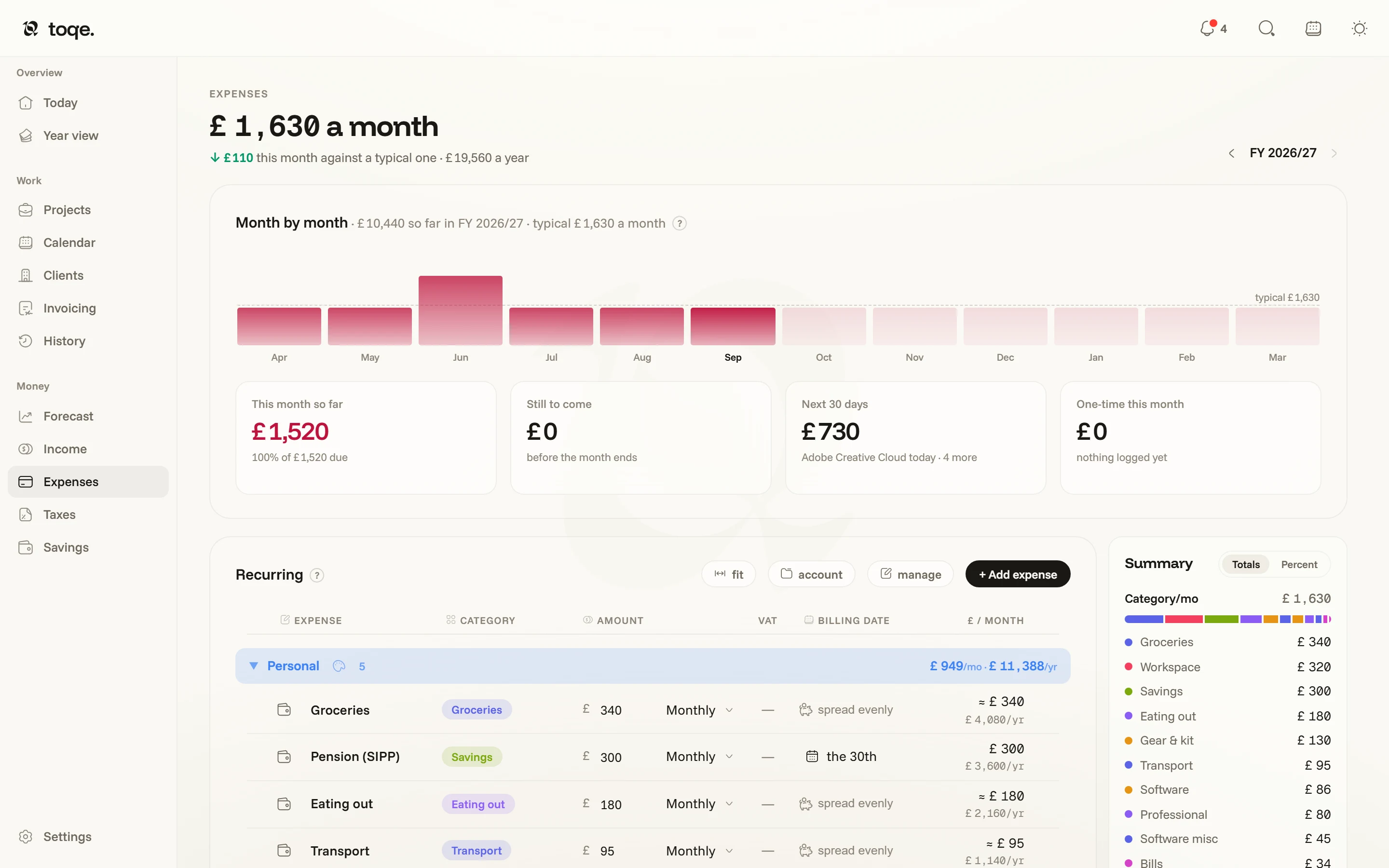The height and width of the screenshot is (868, 1389).
Task: Go to Today in sidebar
Action: (88, 103)
